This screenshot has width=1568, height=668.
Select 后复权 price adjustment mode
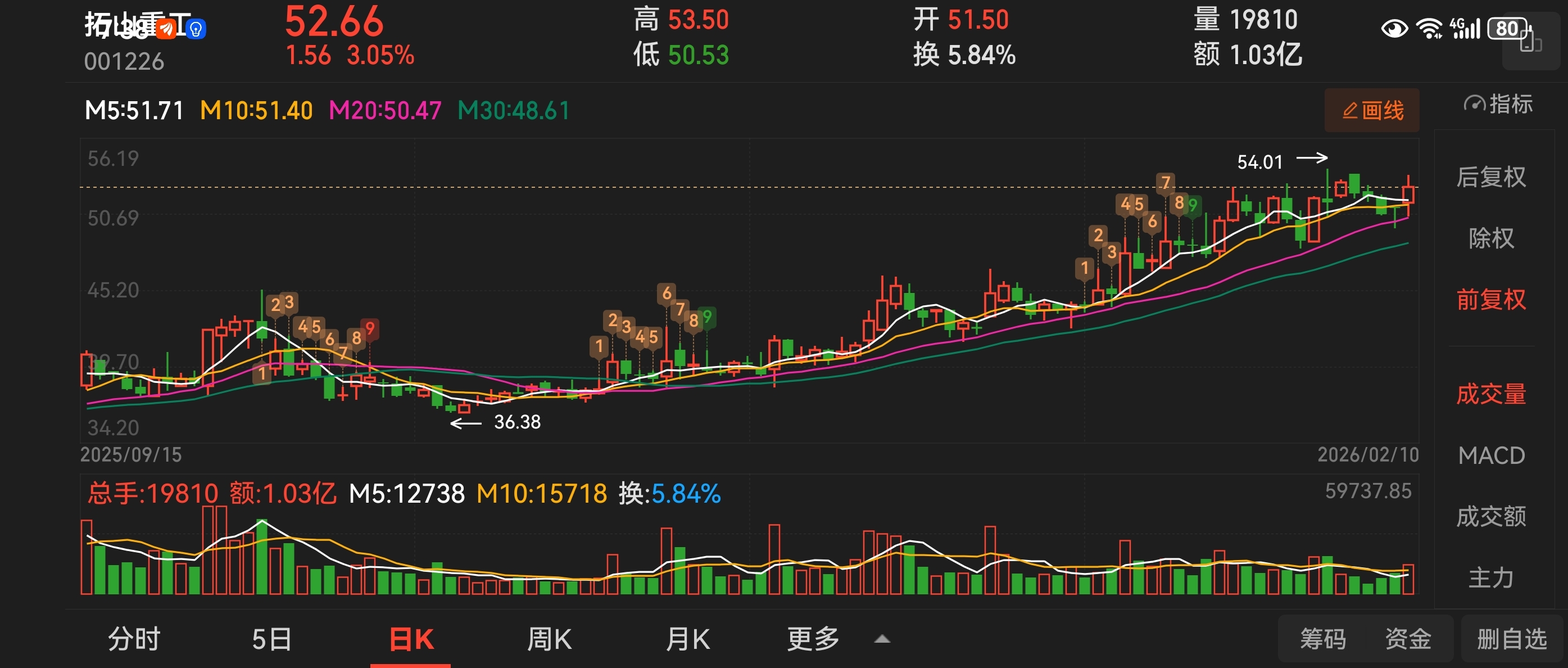click(x=1490, y=177)
